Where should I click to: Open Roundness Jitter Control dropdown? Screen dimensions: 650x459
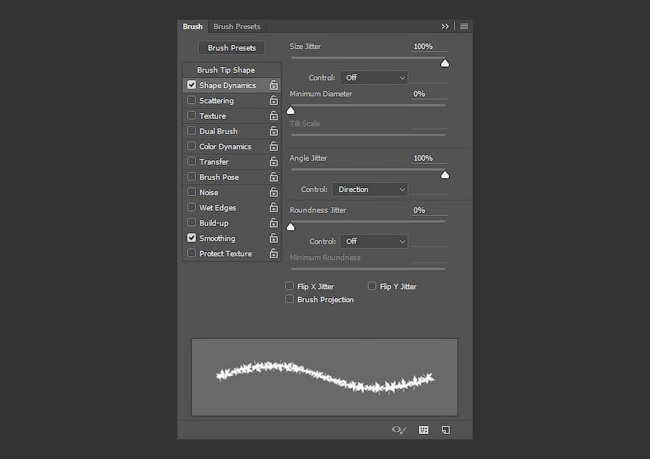(374, 241)
